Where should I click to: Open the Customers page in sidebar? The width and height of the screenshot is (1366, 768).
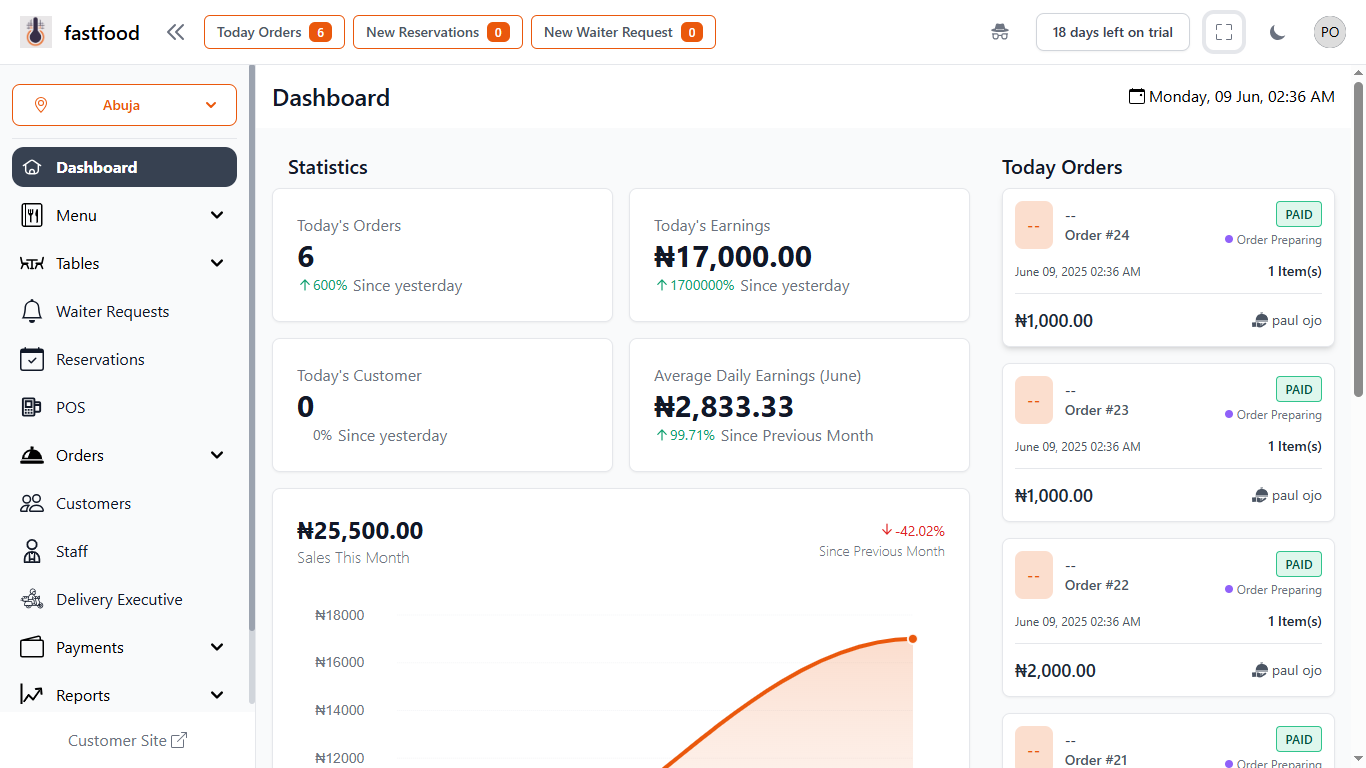[x=93, y=503]
